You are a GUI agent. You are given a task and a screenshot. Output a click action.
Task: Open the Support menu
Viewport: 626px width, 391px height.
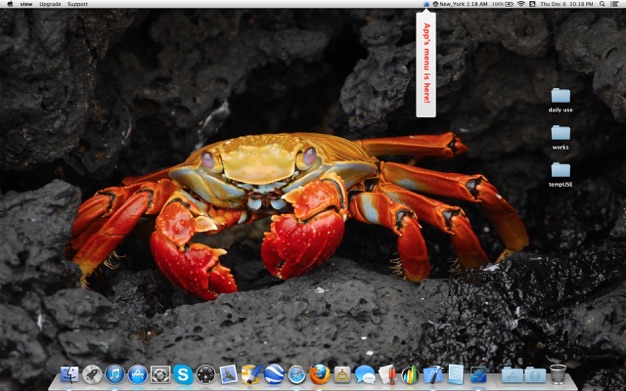(x=77, y=4)
